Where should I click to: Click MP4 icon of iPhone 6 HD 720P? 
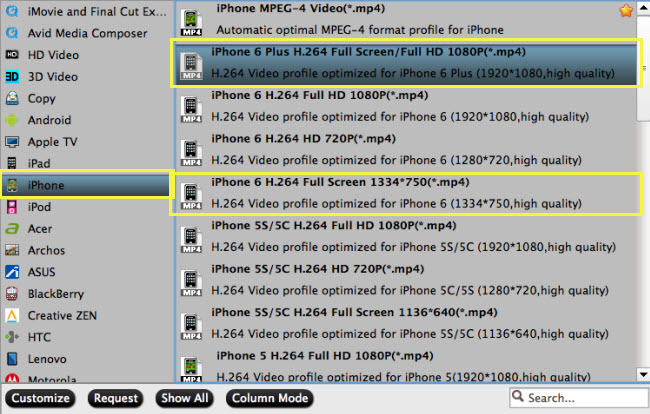click(191, 153)
